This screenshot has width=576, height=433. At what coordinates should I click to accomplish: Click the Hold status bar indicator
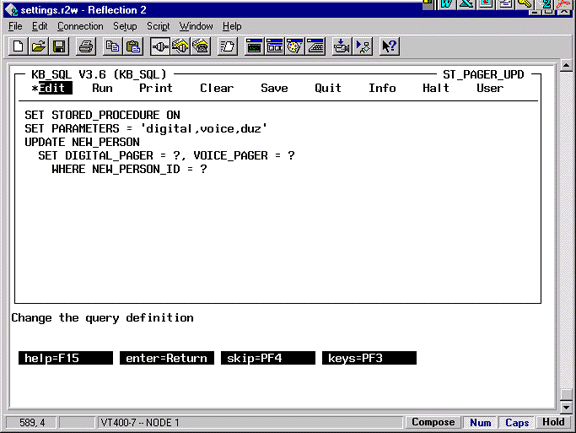coord(554,422)
